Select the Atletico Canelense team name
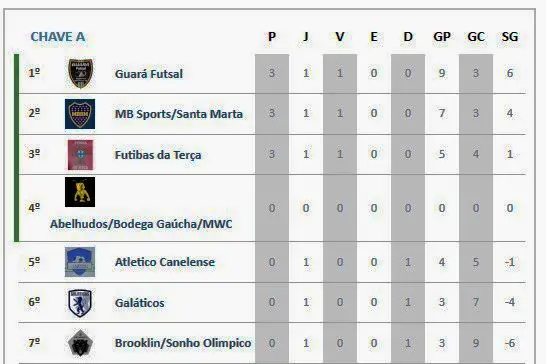The height and width of the screenshot is (364, 546). [165, 262]
